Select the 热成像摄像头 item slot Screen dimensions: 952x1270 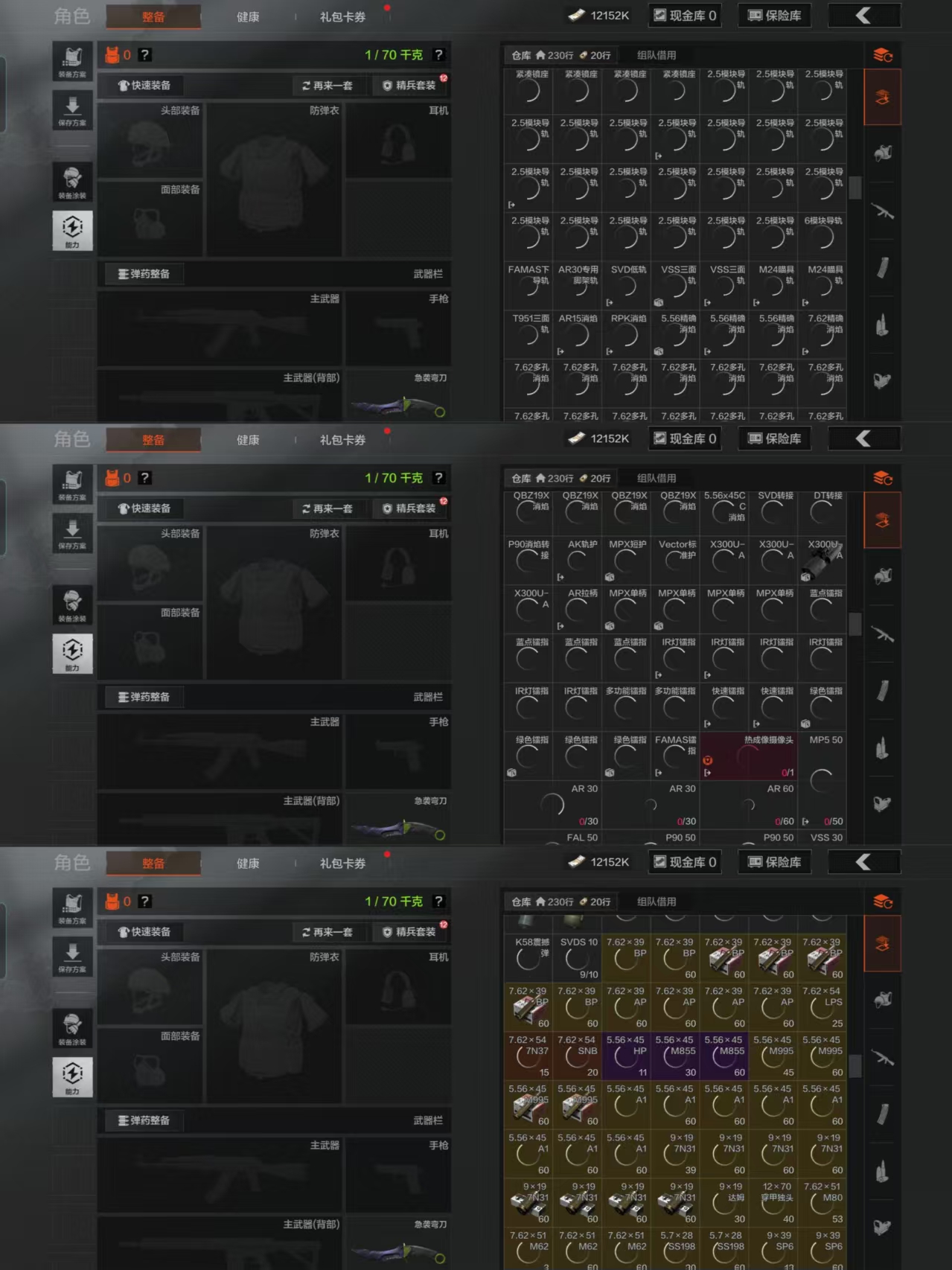[749, 756]
